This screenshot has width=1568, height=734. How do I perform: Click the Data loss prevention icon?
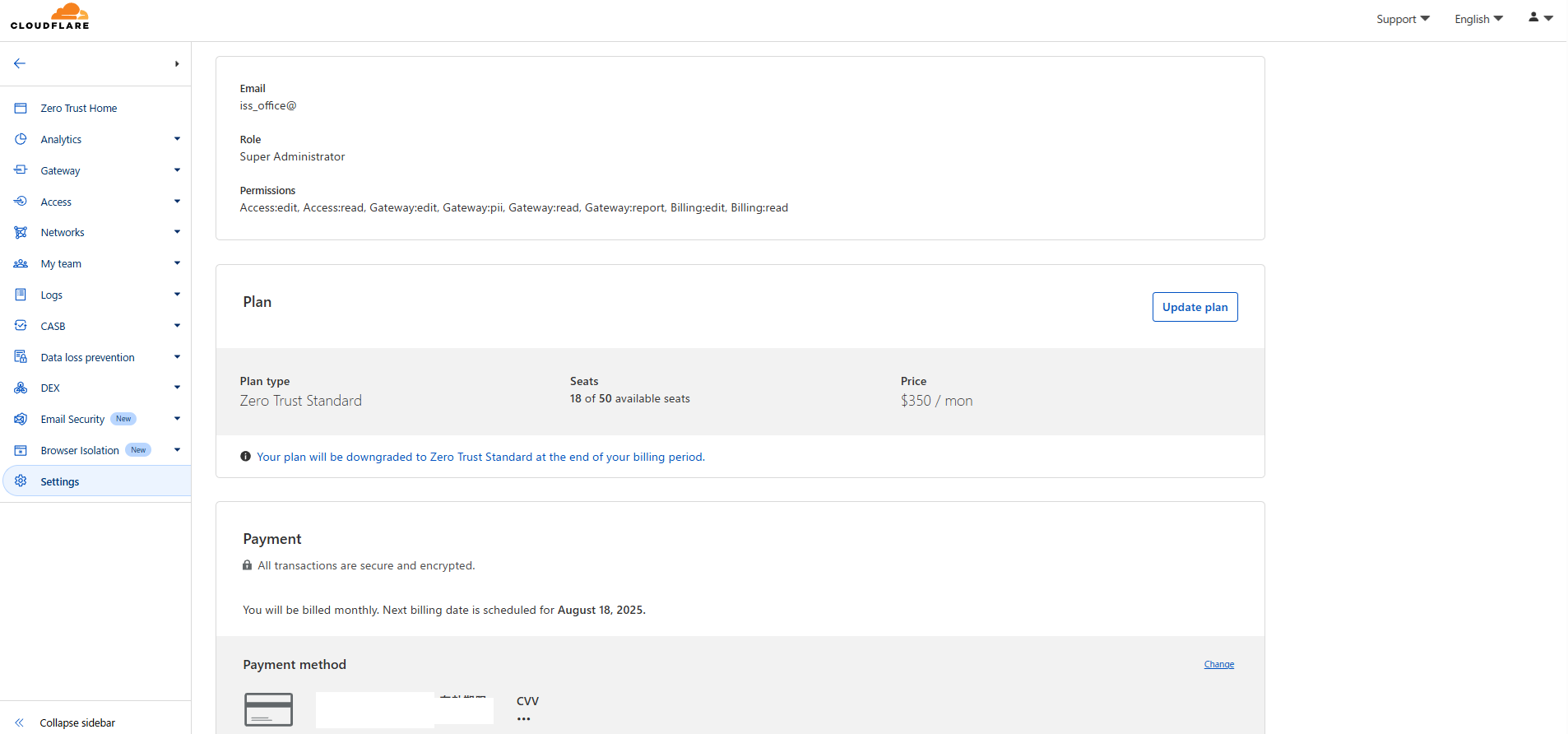point(21,357)
